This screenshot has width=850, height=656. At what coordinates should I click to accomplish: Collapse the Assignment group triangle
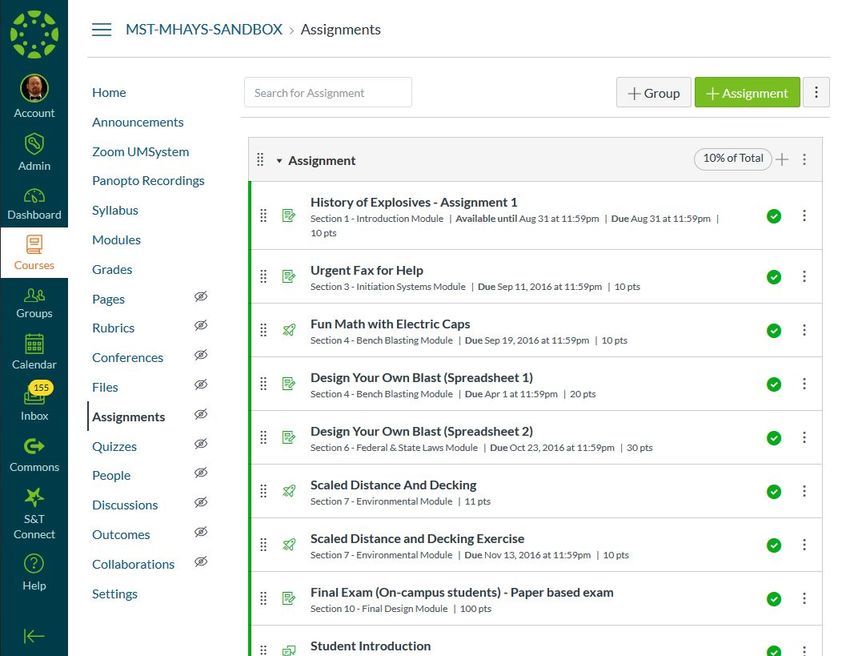coord(279,161)
